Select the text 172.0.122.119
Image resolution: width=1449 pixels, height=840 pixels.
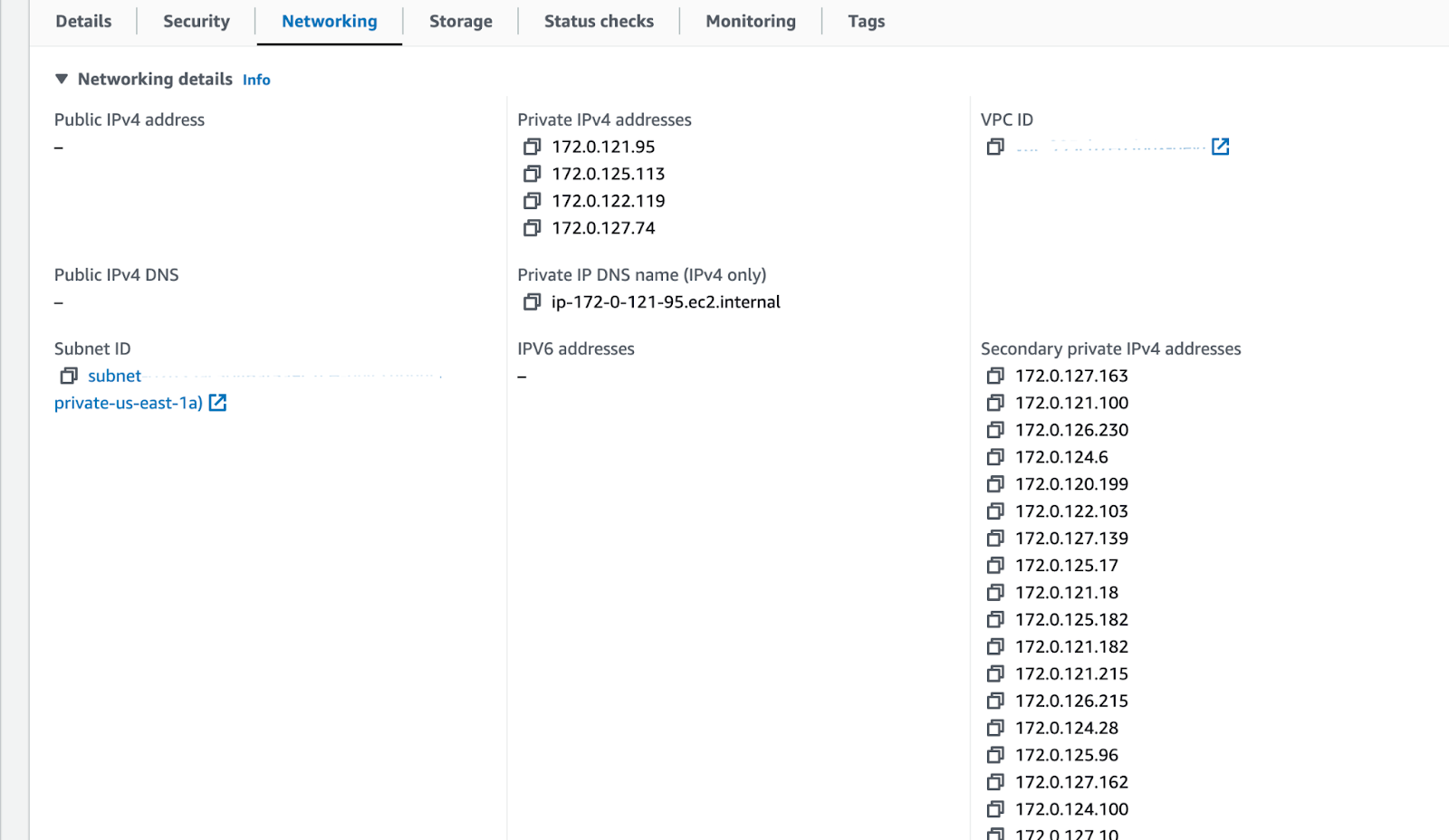point(609,201)
